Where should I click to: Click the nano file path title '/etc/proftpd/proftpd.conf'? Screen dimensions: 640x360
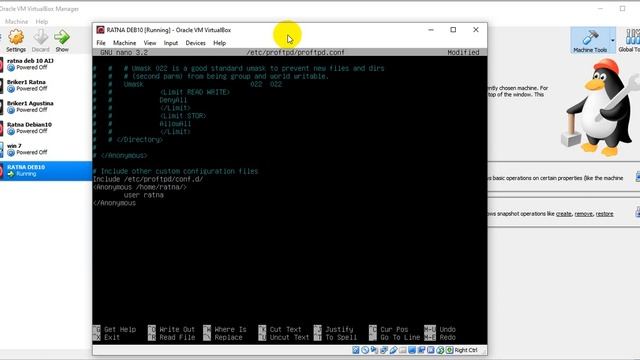(296, 52)
